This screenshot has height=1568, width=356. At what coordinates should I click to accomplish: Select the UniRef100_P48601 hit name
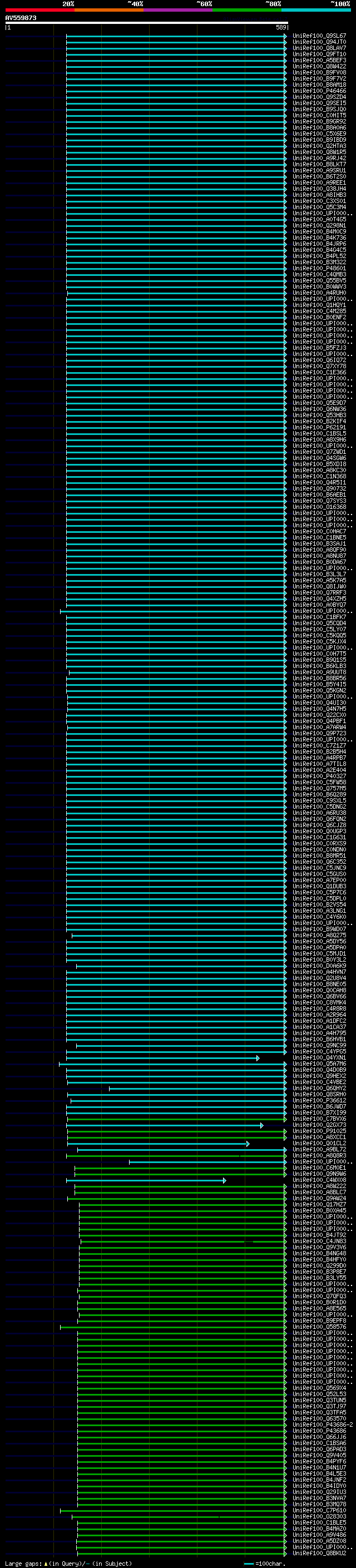pyautogui.click(x=319, y=269)
